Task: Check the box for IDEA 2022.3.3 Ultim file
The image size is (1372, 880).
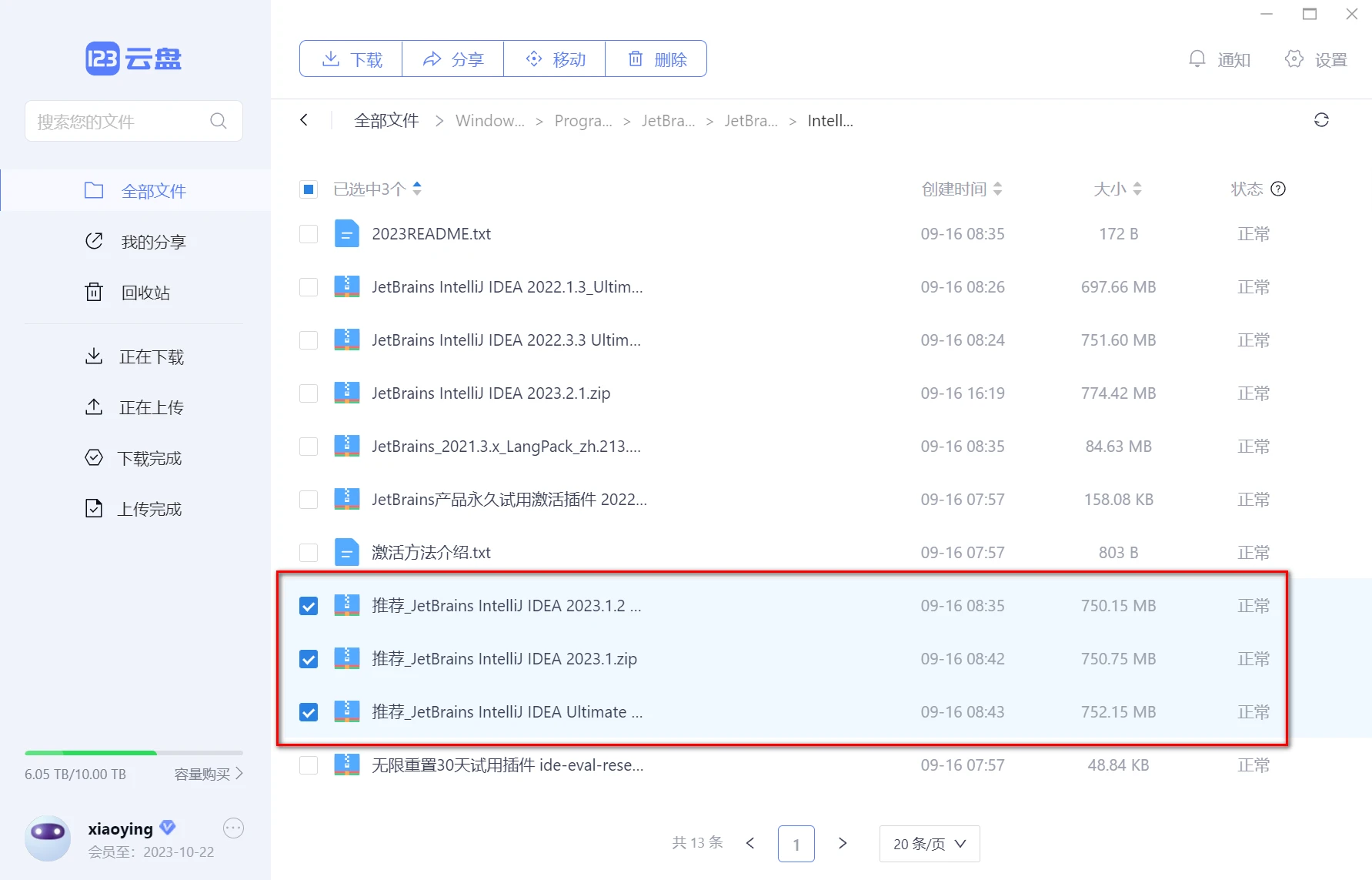Action: coord(309,340)
